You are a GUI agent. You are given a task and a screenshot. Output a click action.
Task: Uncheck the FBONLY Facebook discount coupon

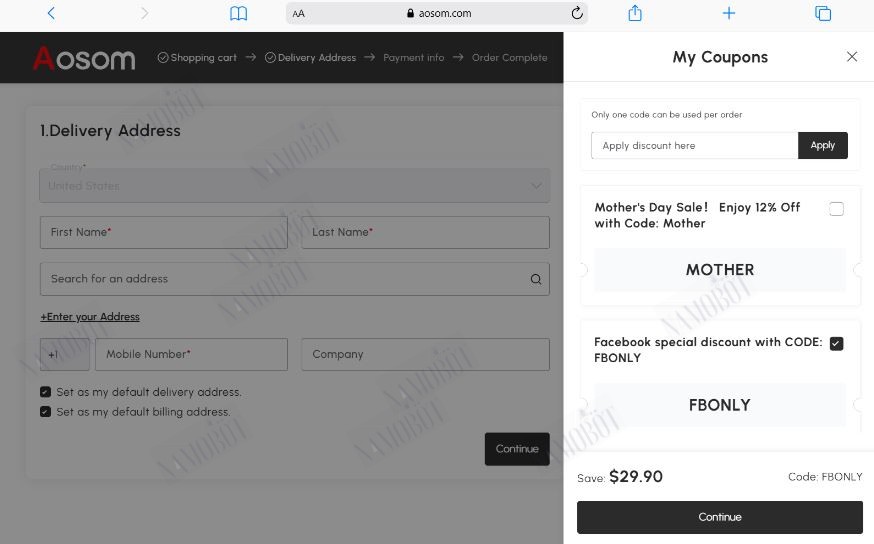pyautogui.click(x=836, y=343)
